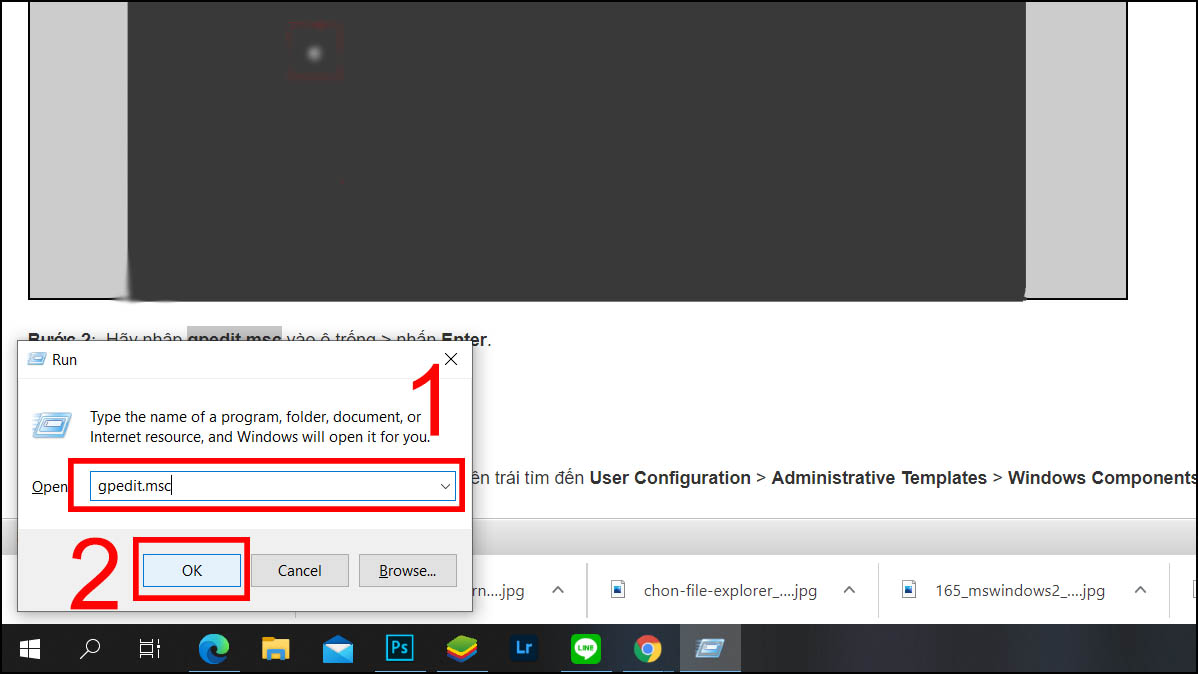Open Windows Search from the taskbar

pyautogui.click(x=89, y=648)
